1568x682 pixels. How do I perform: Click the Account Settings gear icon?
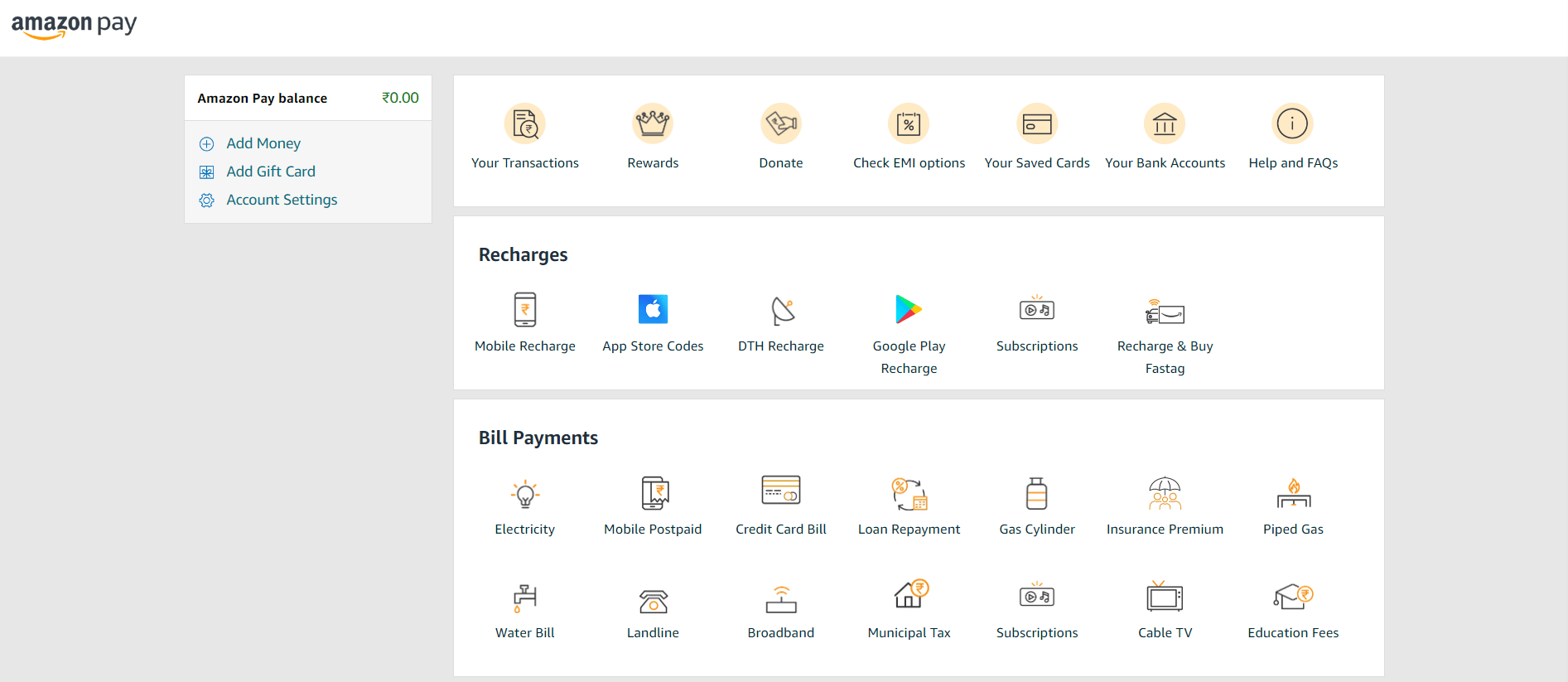(x=207, y=201)
